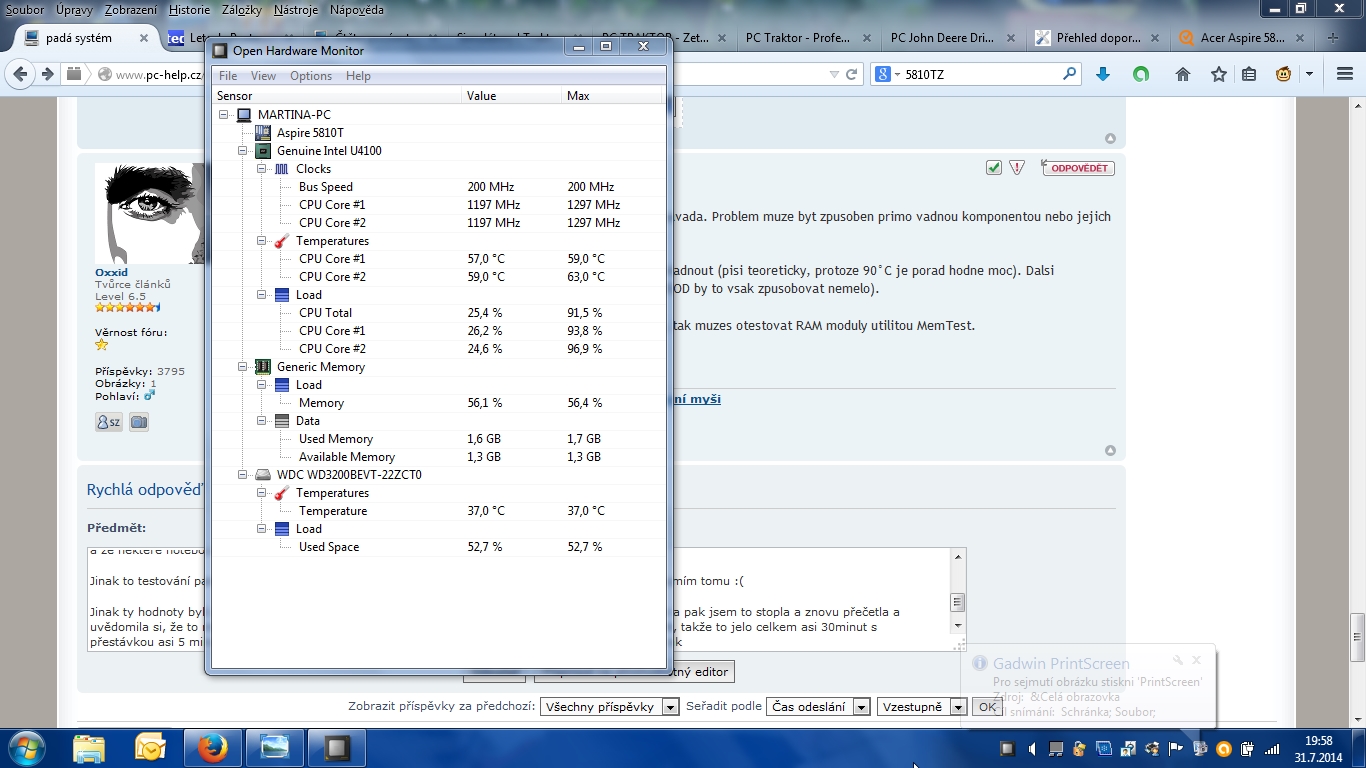
Task: Click the Genuine Intel U4100 CPU icon
Action: click(263, 151)
